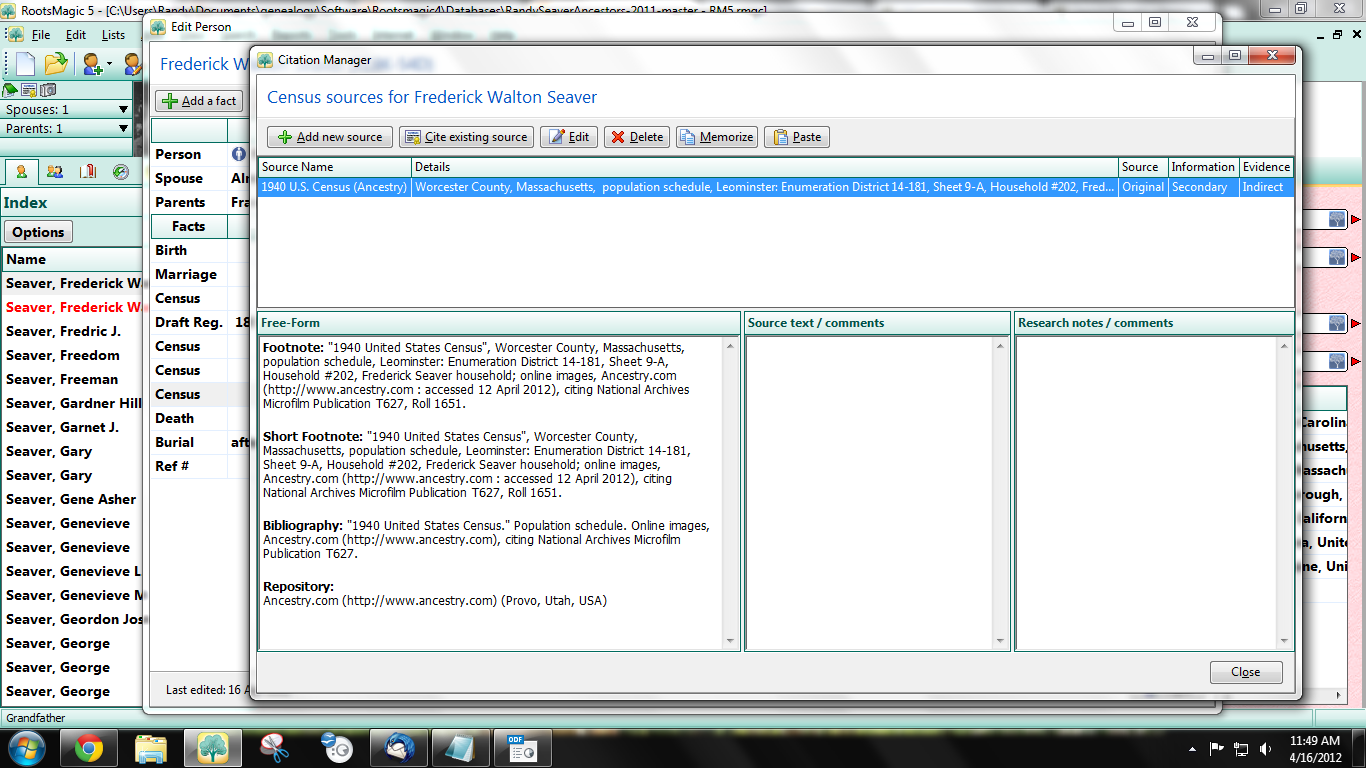Memorize the selected source citation
This screenshot has height=768, width=1366.
[716, 137]
